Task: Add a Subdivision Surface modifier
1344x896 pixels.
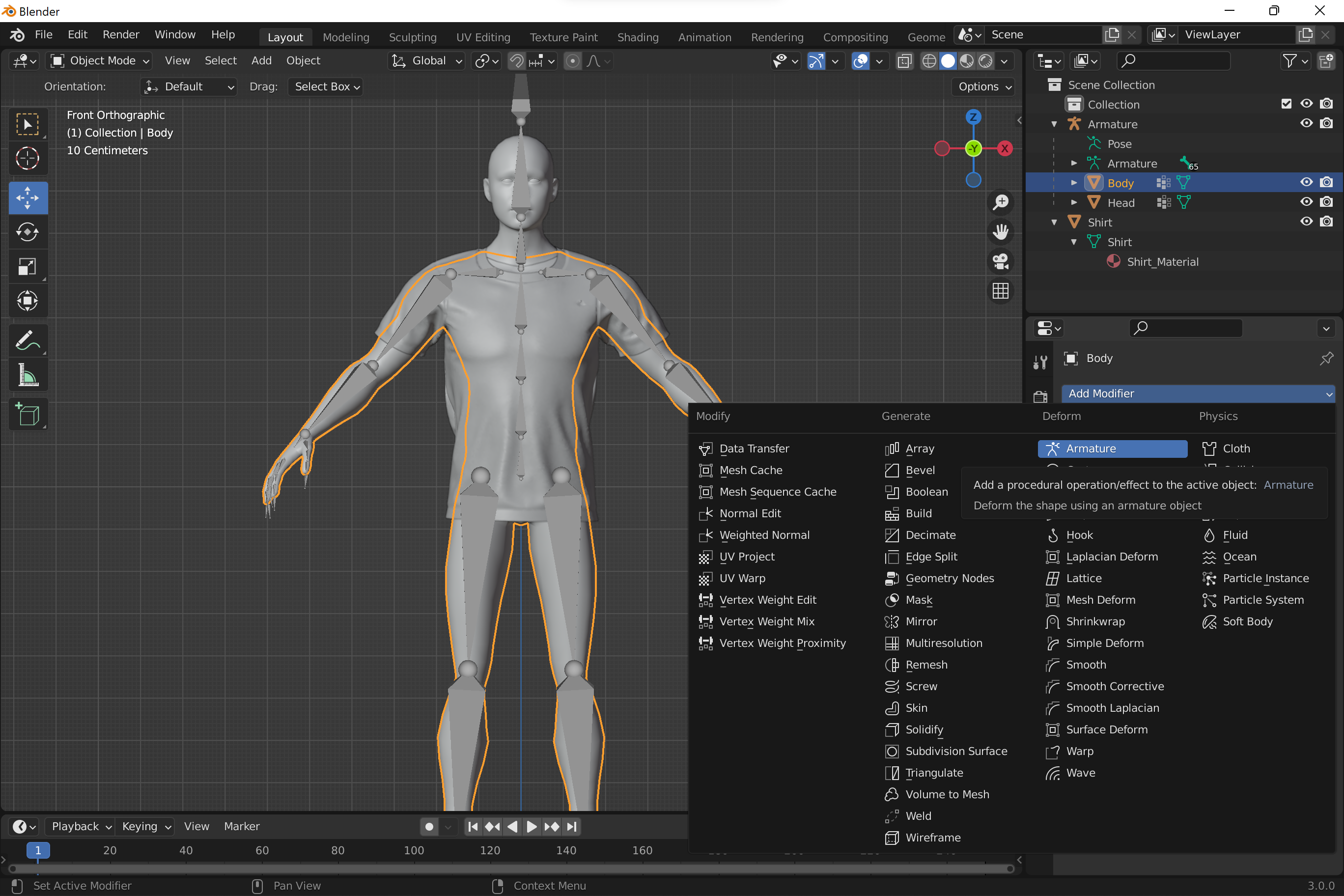Action: pyautogui.click(x=955, y=751)
